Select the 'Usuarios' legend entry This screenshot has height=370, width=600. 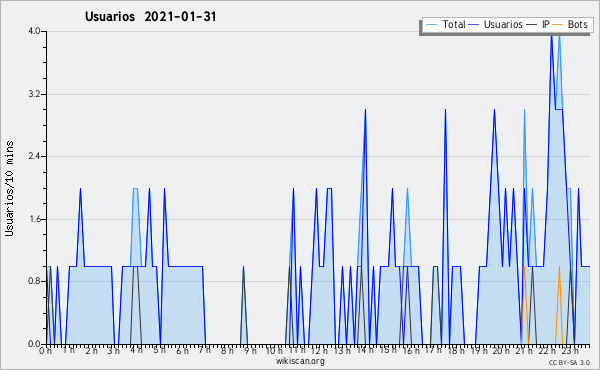pyautogui.click(x=503, y=24)
